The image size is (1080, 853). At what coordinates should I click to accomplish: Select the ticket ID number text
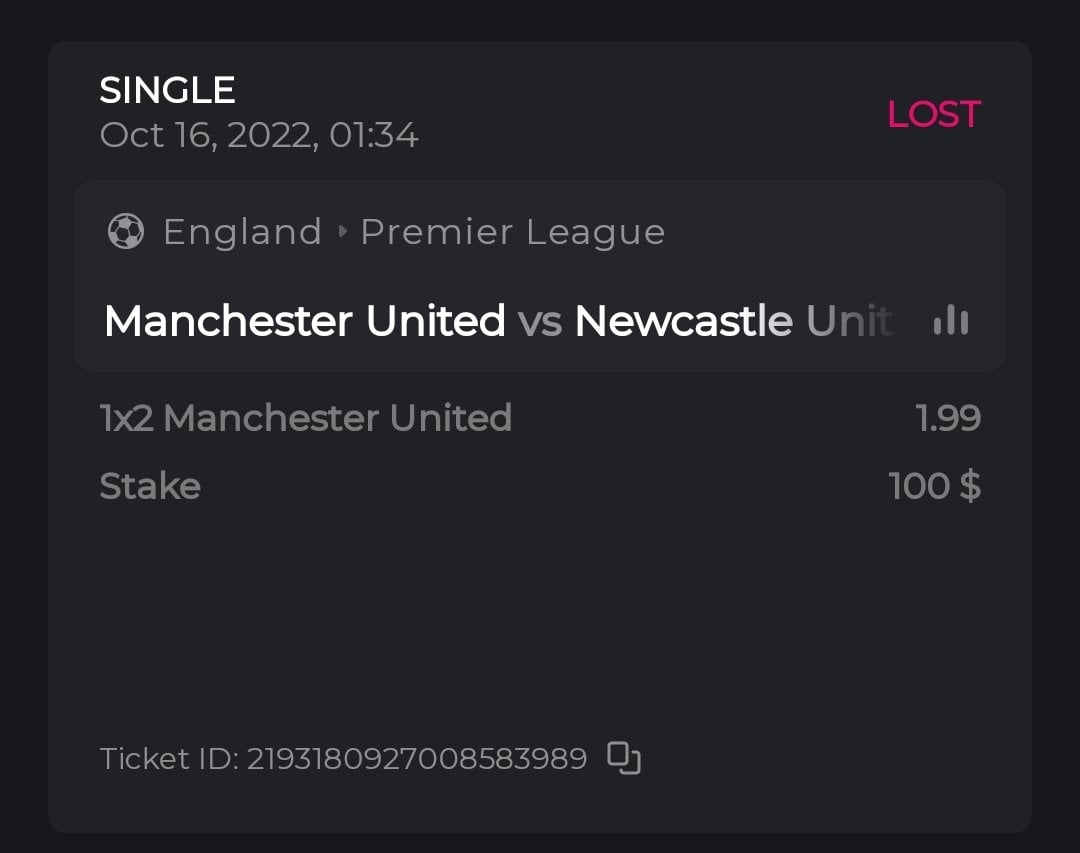(x=416, y=759)
